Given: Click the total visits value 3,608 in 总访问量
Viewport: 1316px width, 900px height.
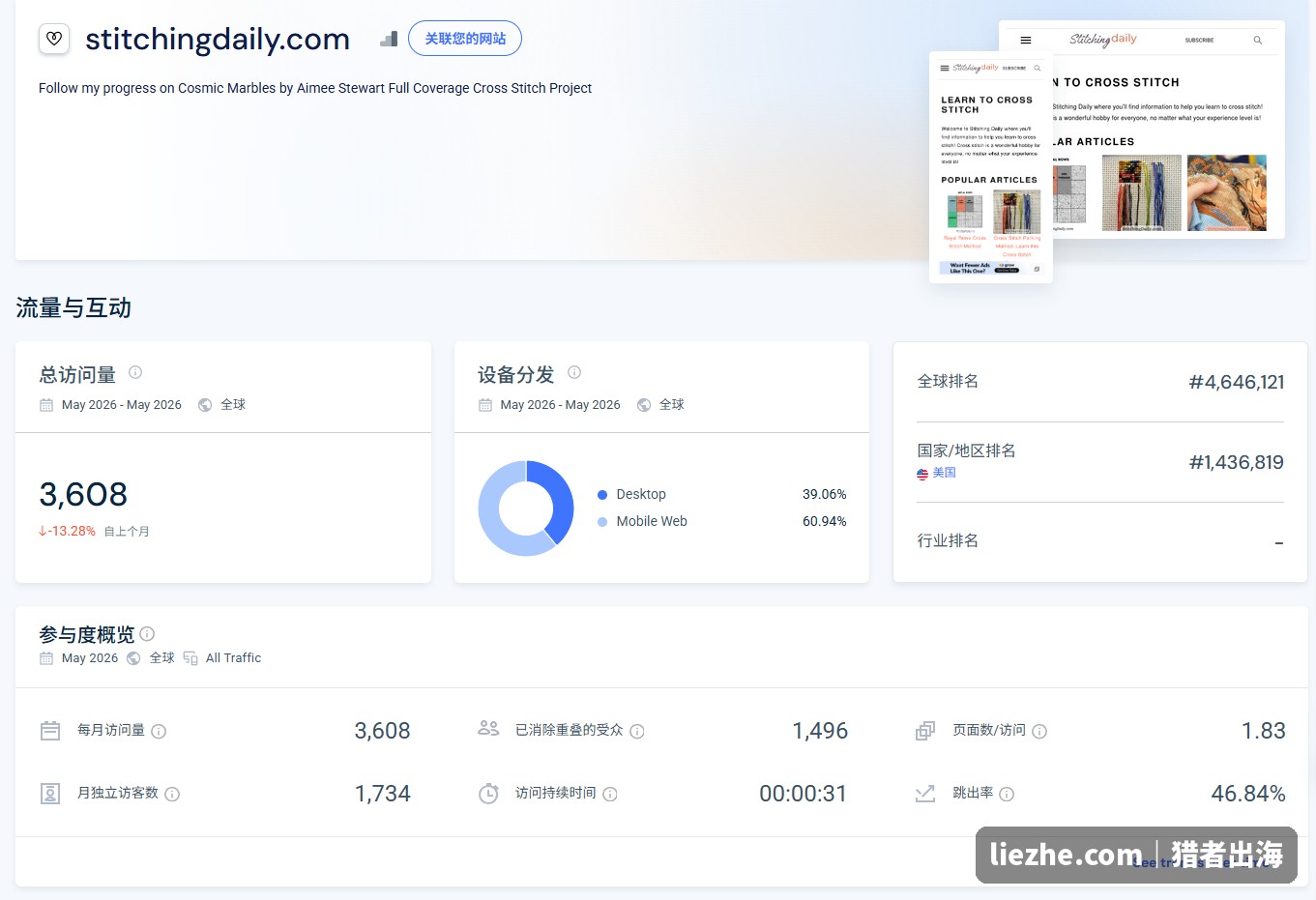Looking at the screenshot, I should click(x=83, y=495).
